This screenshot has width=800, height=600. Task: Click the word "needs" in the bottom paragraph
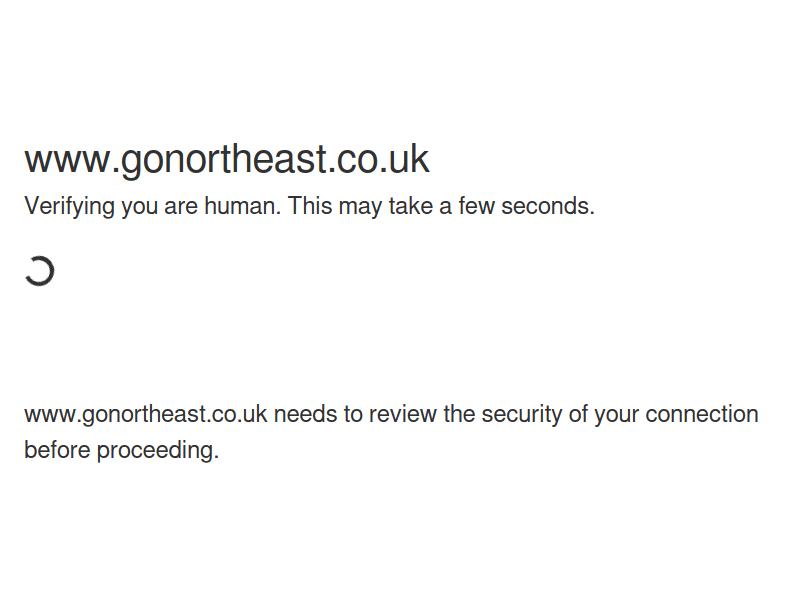305,414
